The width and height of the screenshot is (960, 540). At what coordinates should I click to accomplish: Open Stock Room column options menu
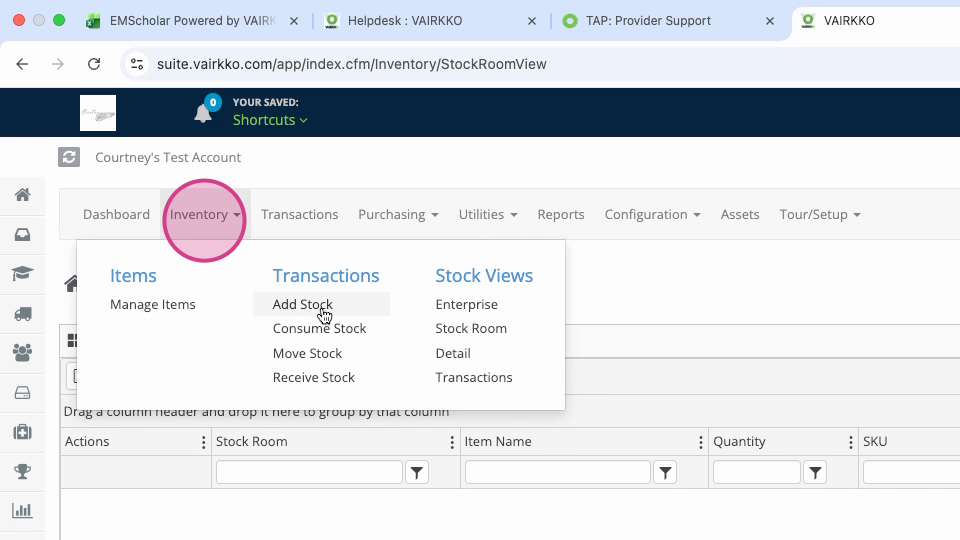point(452,442)
